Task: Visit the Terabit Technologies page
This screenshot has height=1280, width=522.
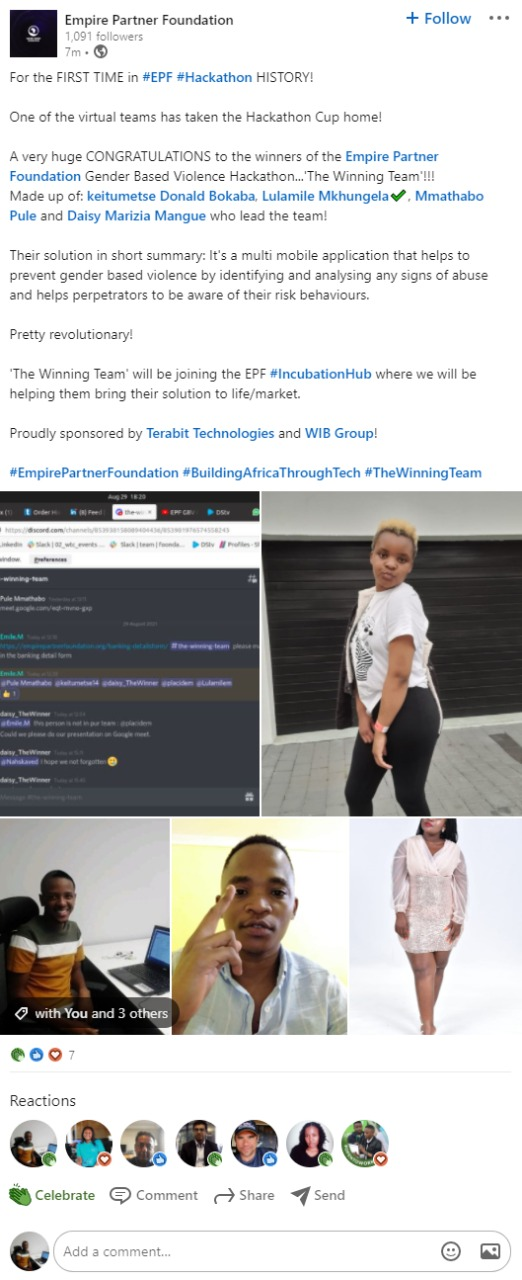Action: tap(208, 433)
